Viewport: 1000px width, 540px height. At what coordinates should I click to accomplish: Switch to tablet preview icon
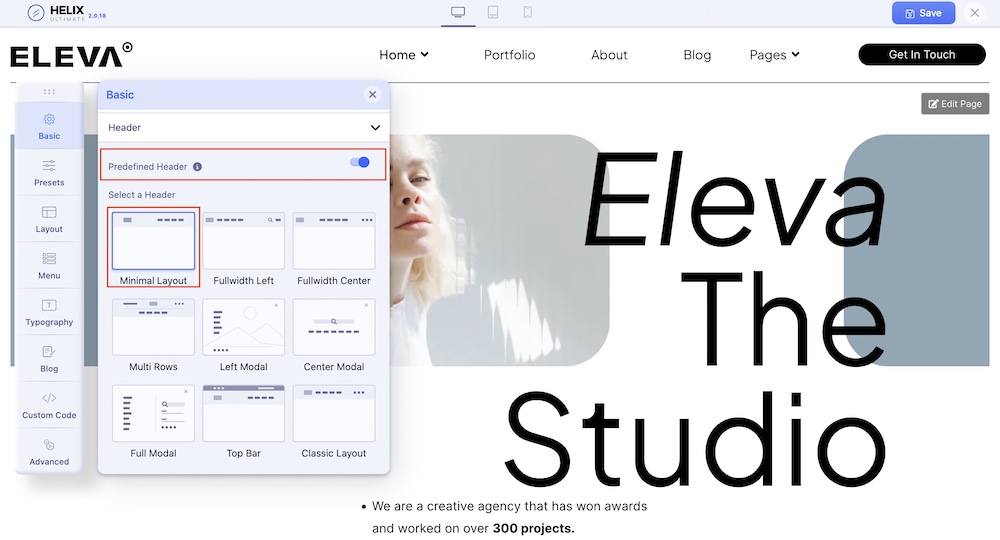coord(493,12)
